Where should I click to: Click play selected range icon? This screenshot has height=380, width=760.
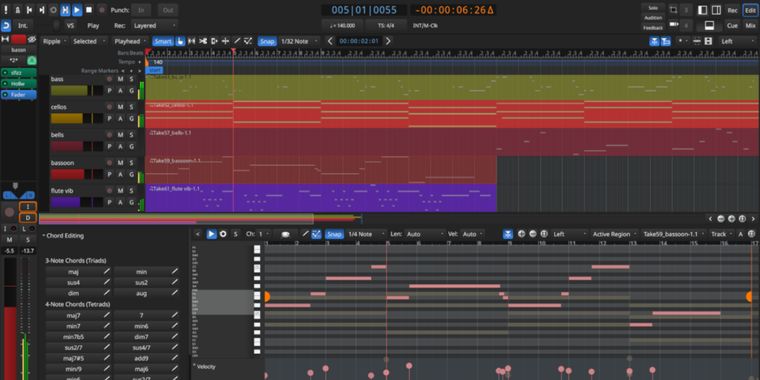coord(65,10)
